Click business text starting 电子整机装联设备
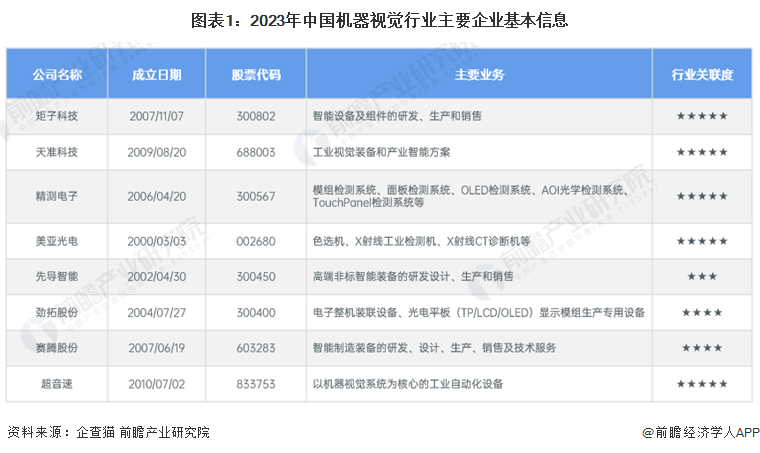The height and width of the screenshot is (453, 760). pos(478,312)
